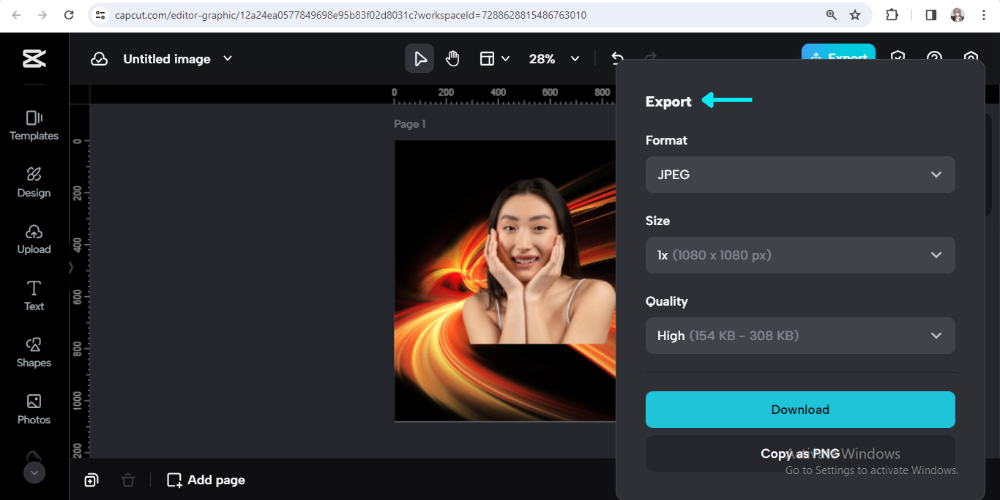This screenshot has width=1000, height=500.
Task: Click the Page 1 label
Action: click(409, 124)
